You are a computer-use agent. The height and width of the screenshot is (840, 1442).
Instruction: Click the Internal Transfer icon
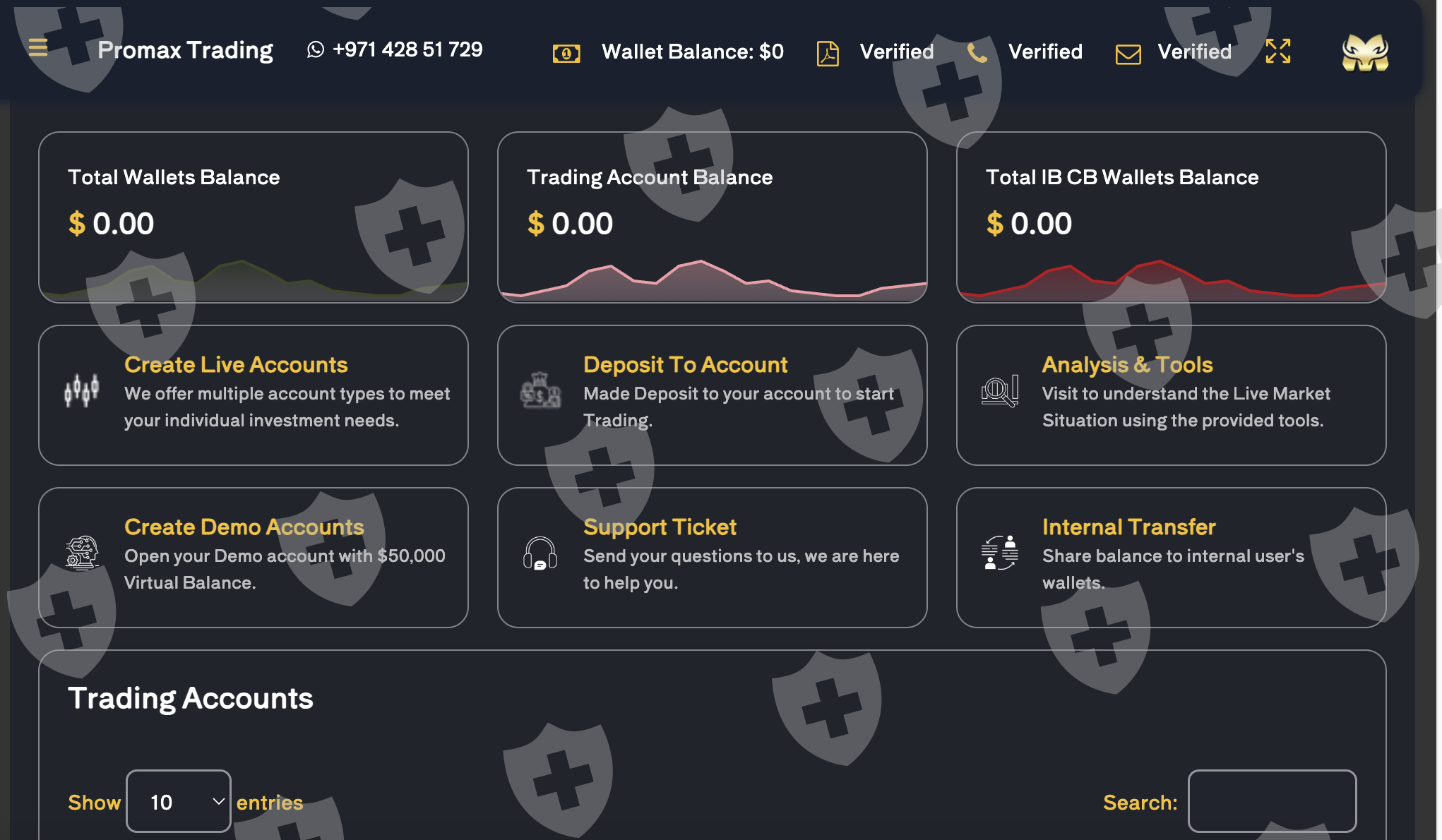[x=1000, y=552]
